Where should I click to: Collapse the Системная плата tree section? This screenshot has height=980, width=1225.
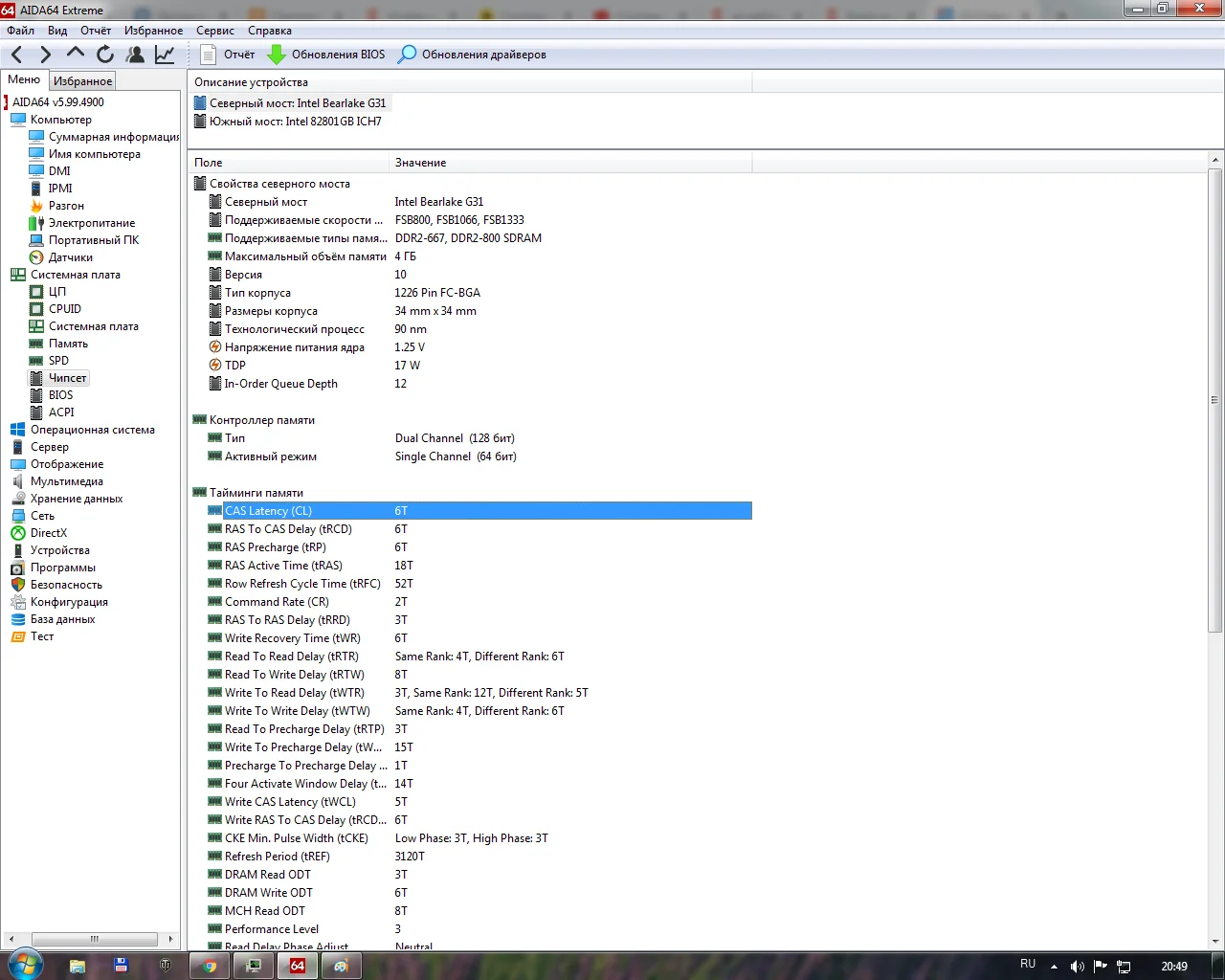click(75, 275)
